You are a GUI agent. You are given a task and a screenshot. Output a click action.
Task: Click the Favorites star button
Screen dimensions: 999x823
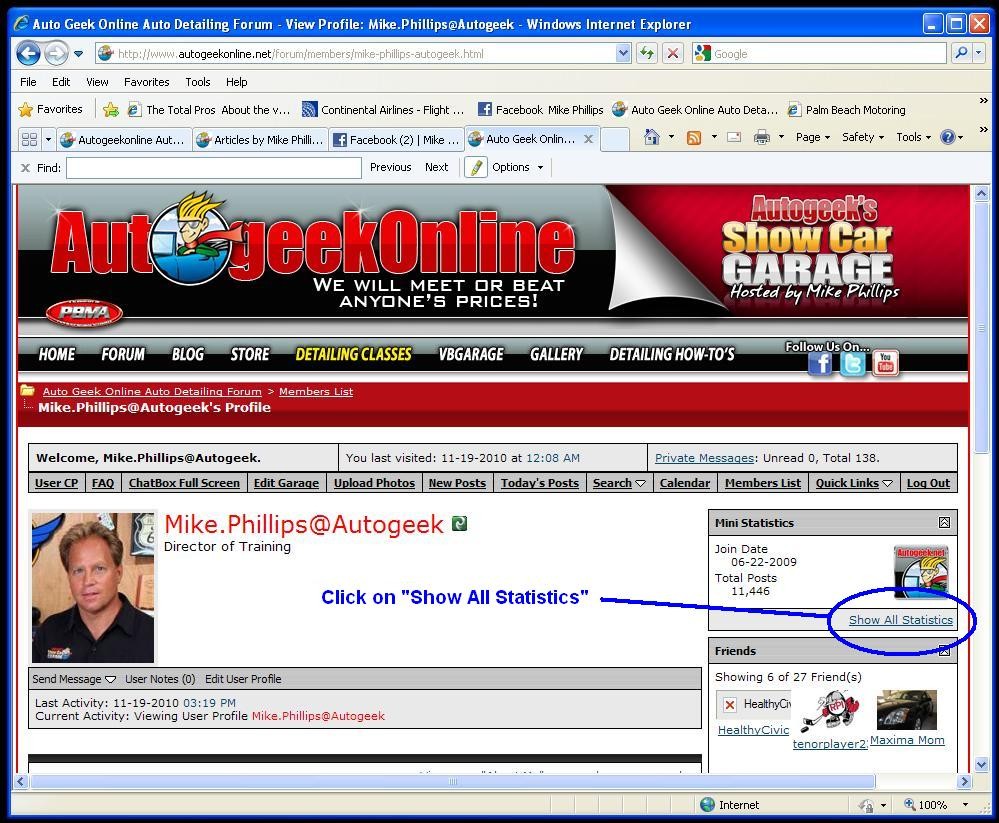pyautogui.click(x=50, y=110)
